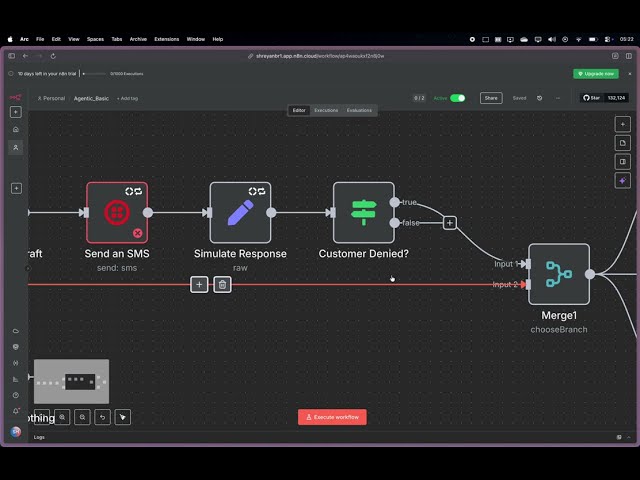Open the Customer Denied? switch node
The image size is (640, 480).
coord(363,212)
